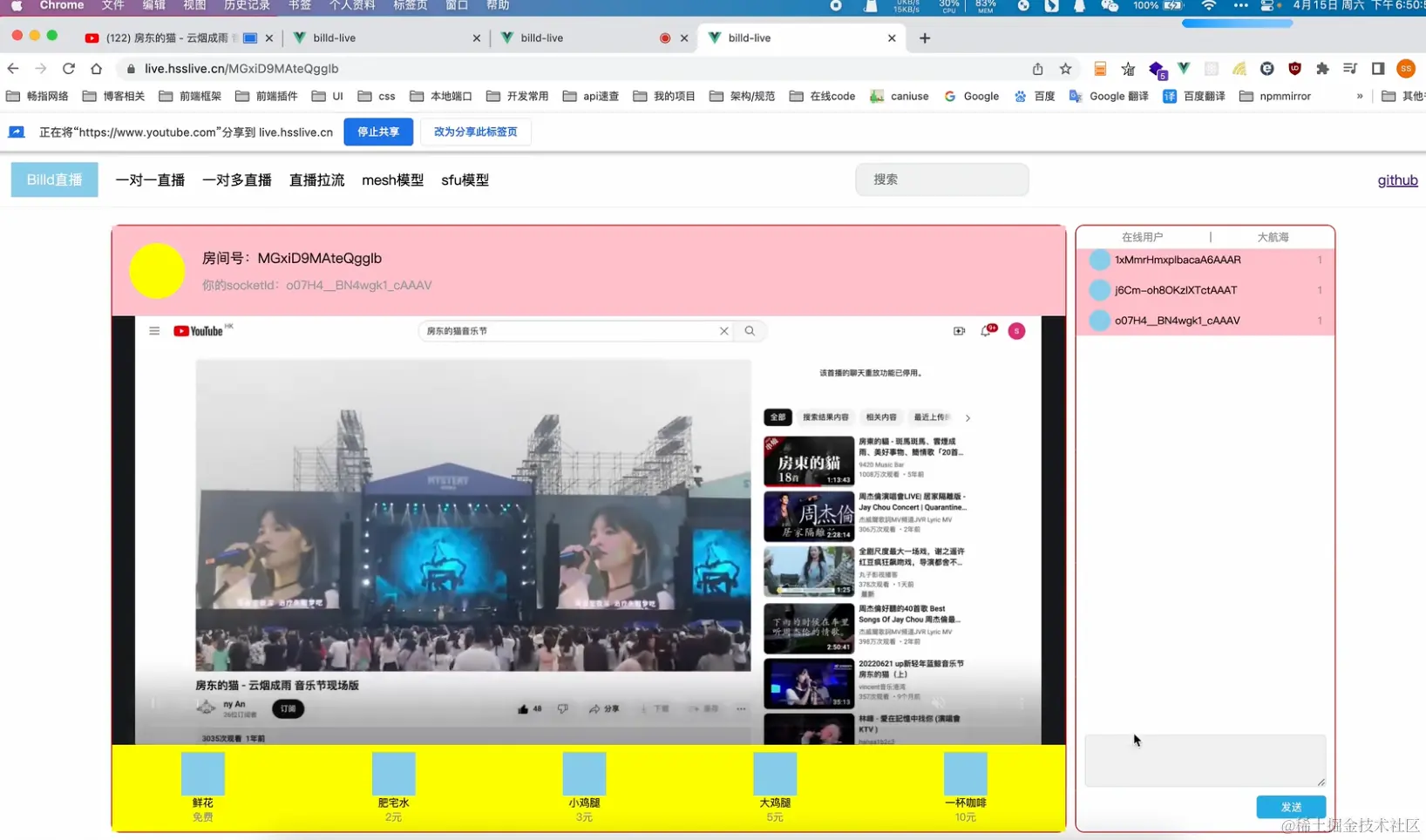This screenshot has height=840, width=1426.
Task: Click avatar of user o07H4__BN4wgk1_cAAAV
Action: click(x=1100, y=321)
